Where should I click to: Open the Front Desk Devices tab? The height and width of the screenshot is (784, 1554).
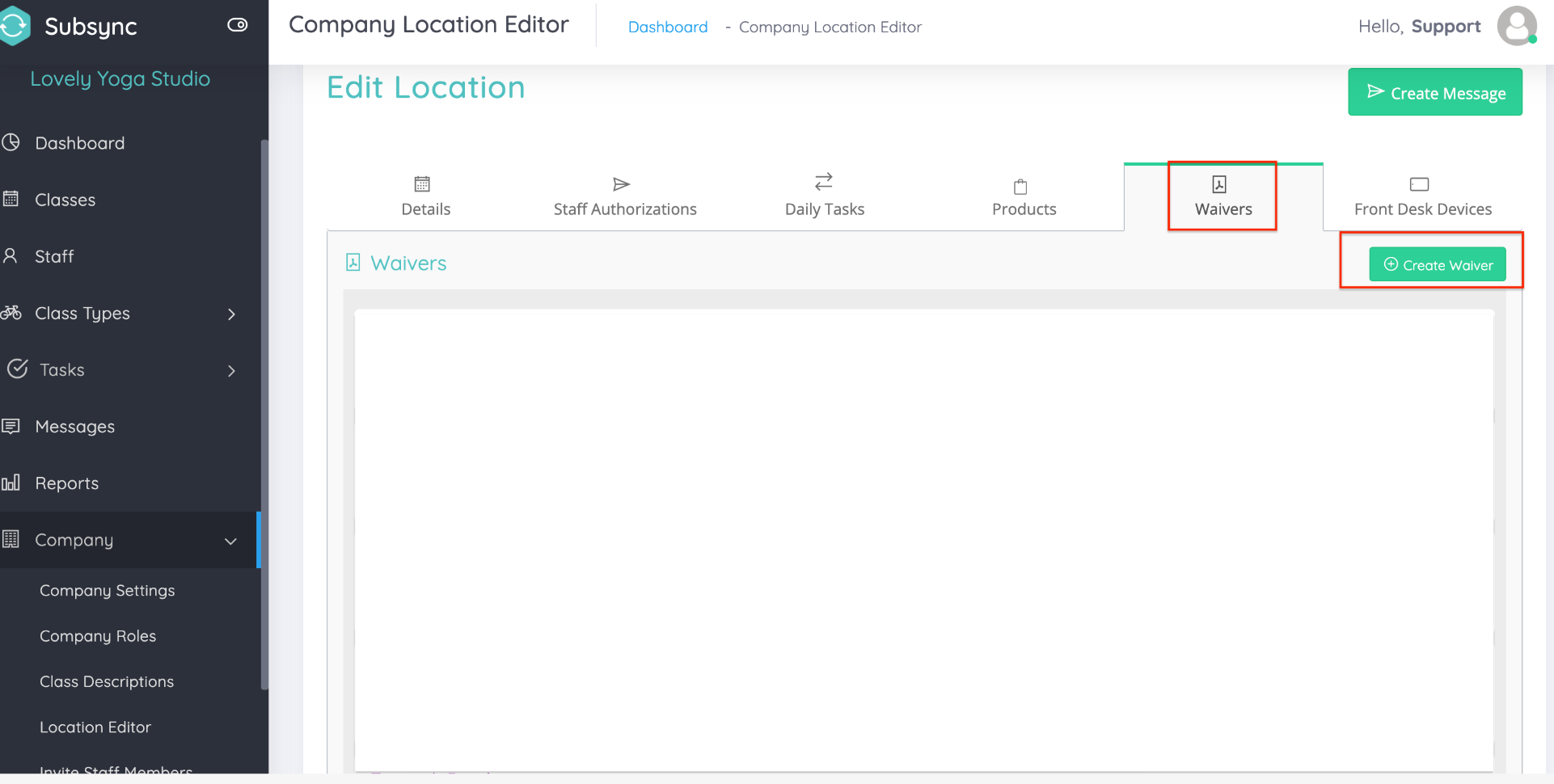pos(1422,196)
